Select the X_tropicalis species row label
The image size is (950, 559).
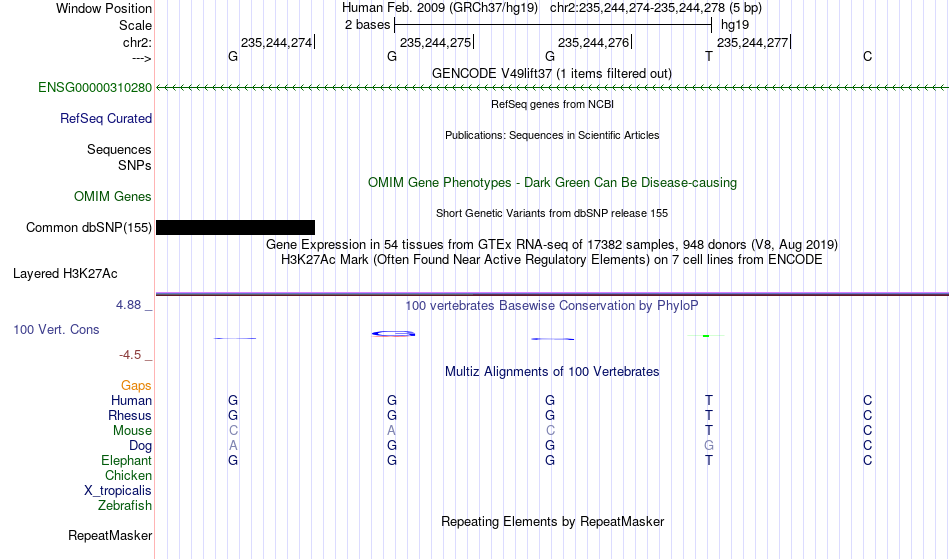118,491
